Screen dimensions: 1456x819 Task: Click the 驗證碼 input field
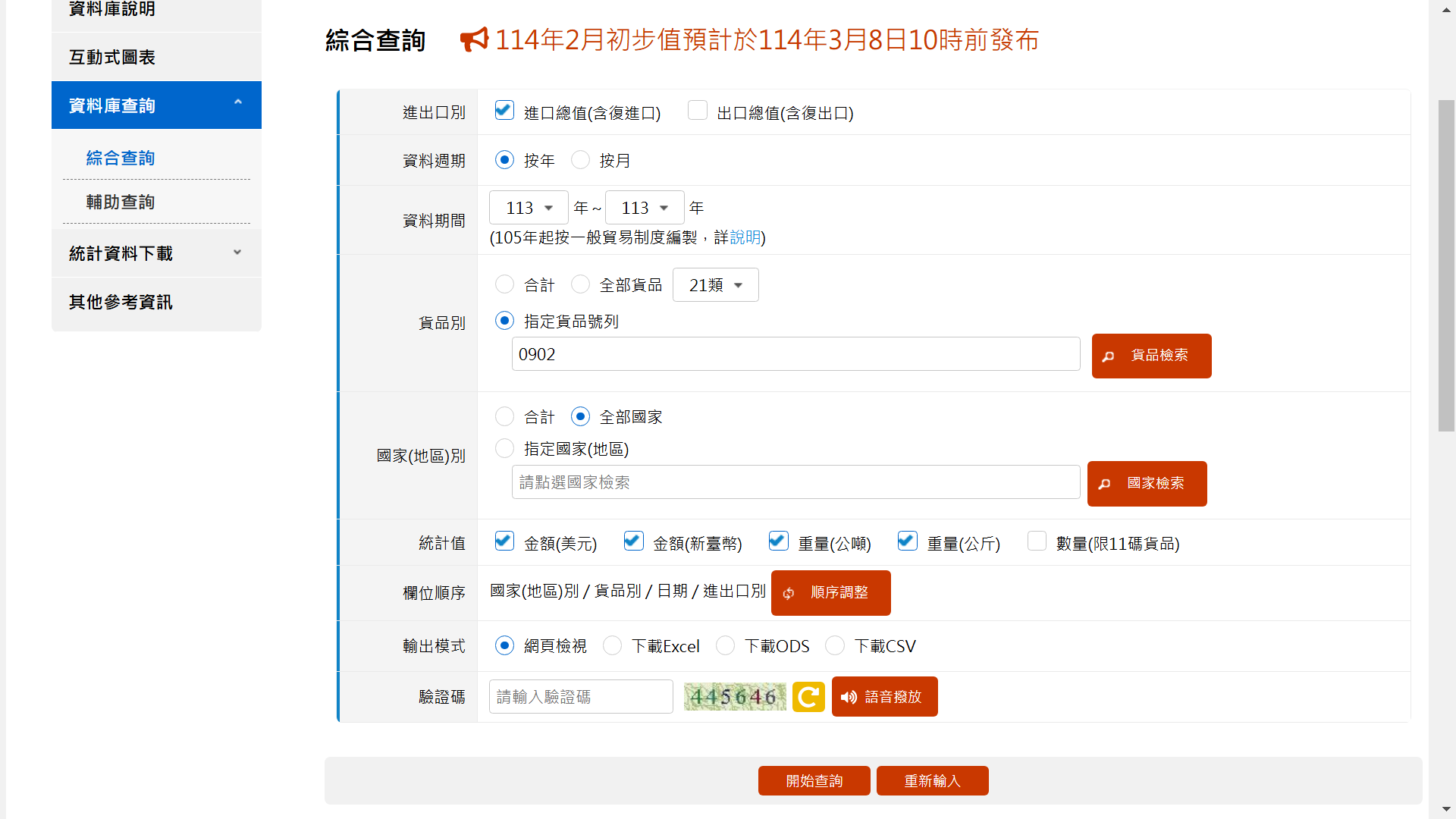(581, 697)
